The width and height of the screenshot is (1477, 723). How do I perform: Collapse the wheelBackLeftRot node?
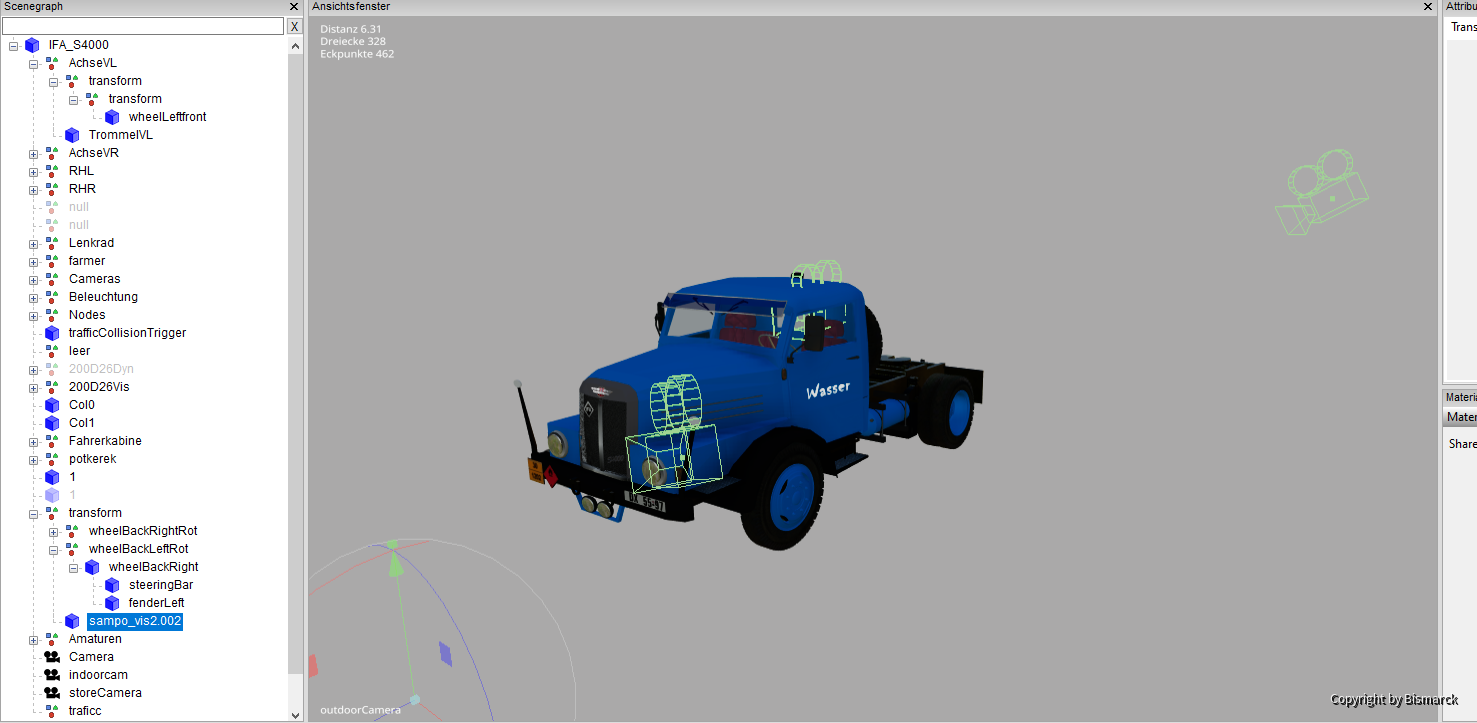coord(54,549)
